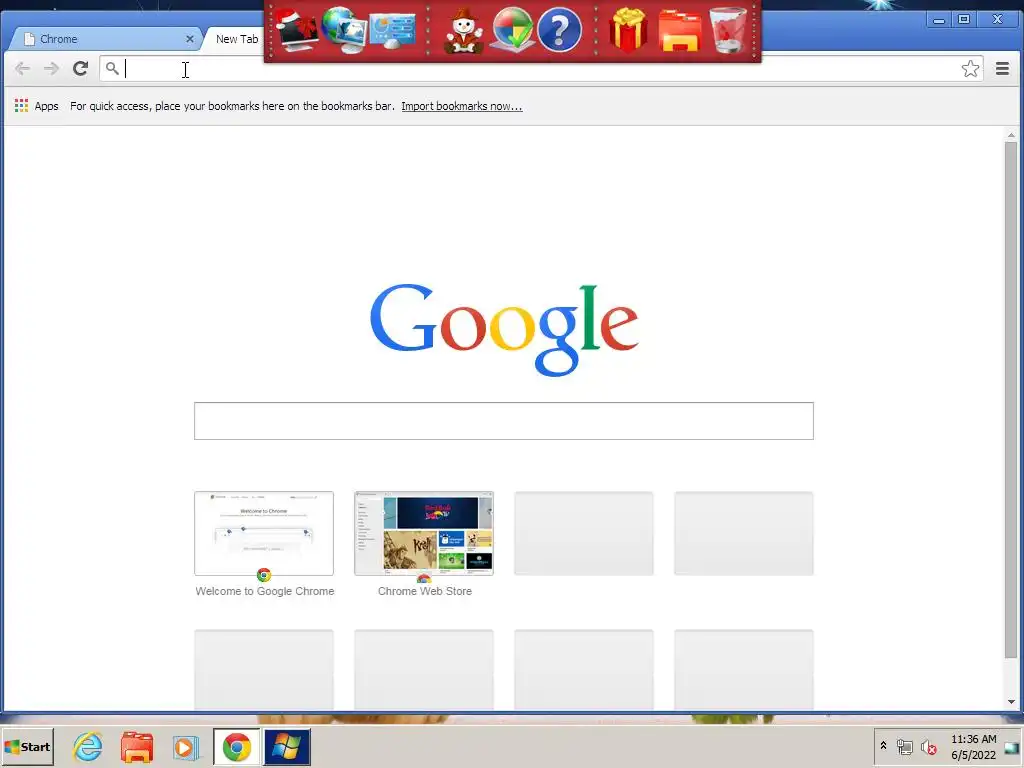Screen dimensions: 1024x768
Task: Launch Windows Media Player from taskbar
Action: coord(185,746)
